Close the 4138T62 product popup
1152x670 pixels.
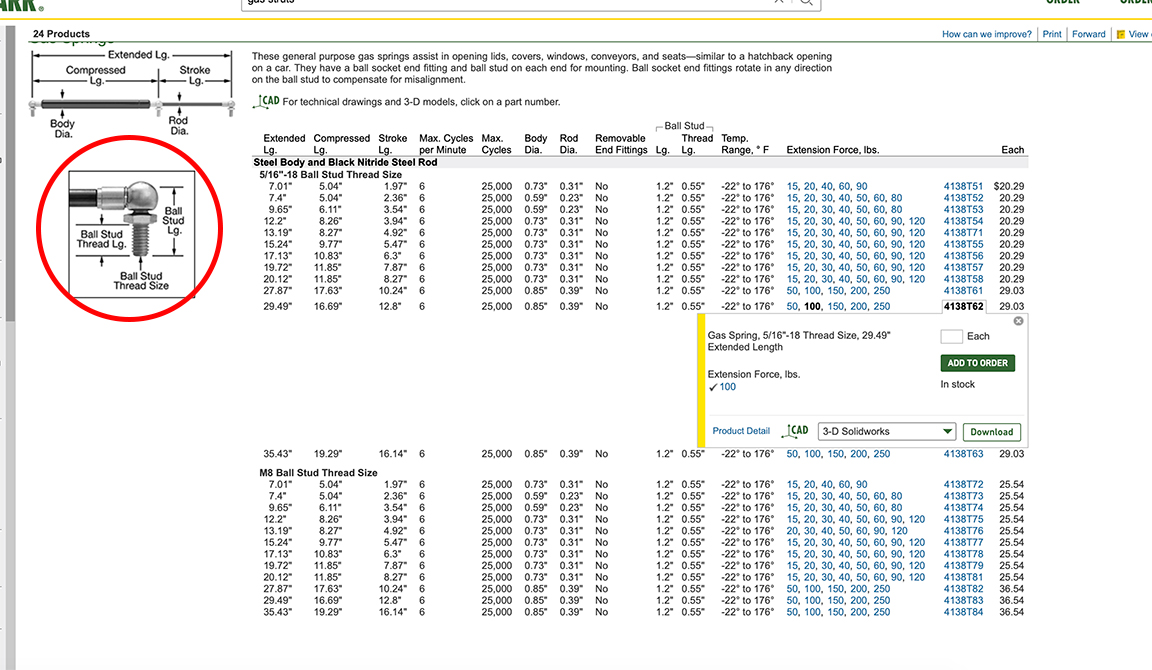tap(1018, 321)
